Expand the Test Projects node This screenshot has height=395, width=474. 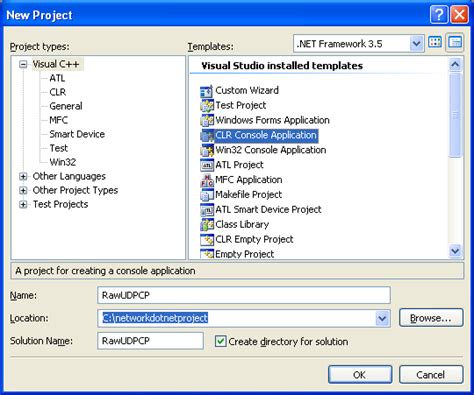pos(23,204)
